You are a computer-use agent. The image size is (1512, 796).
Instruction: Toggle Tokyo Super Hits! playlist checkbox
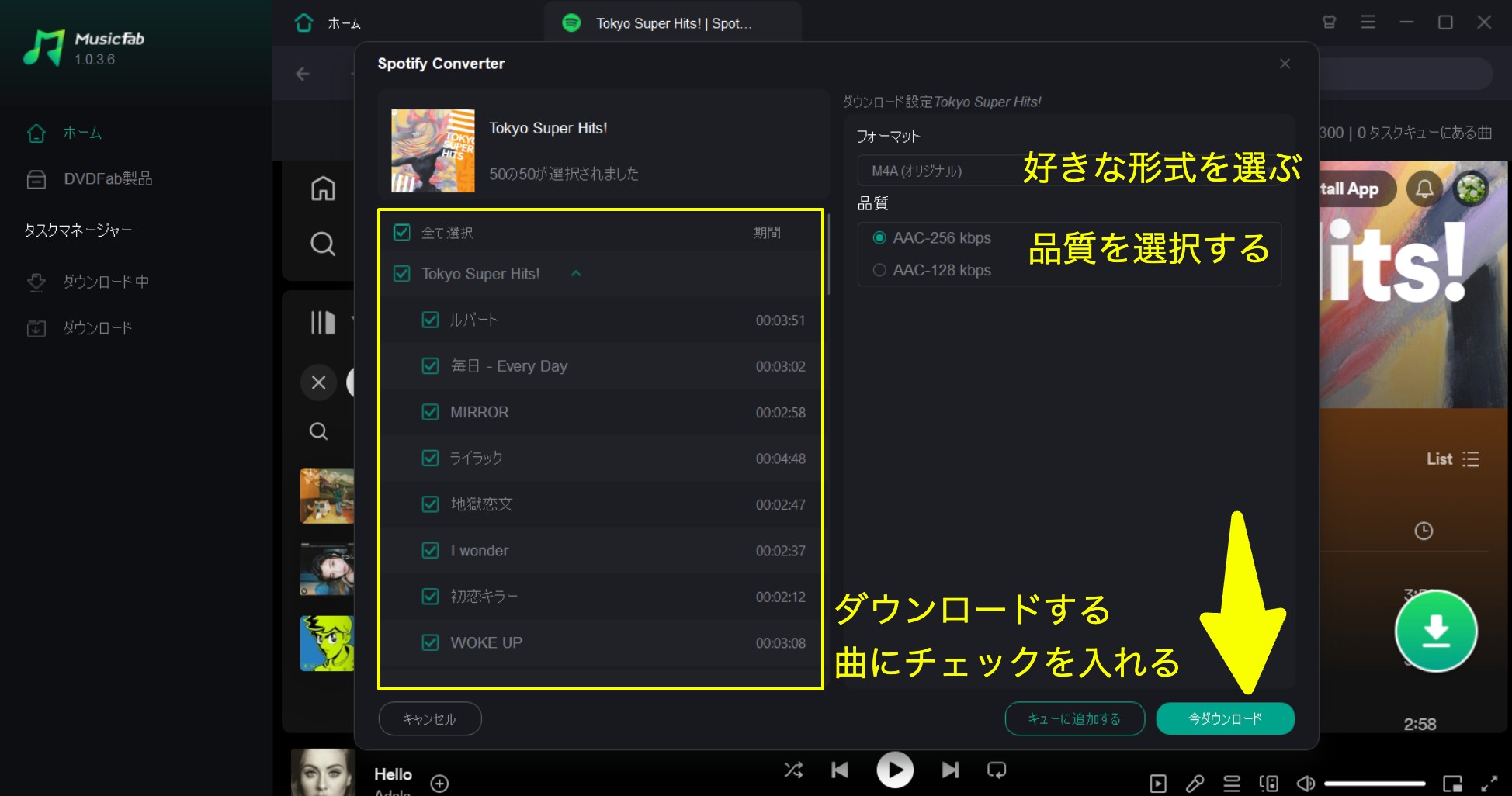click(401, 273)
